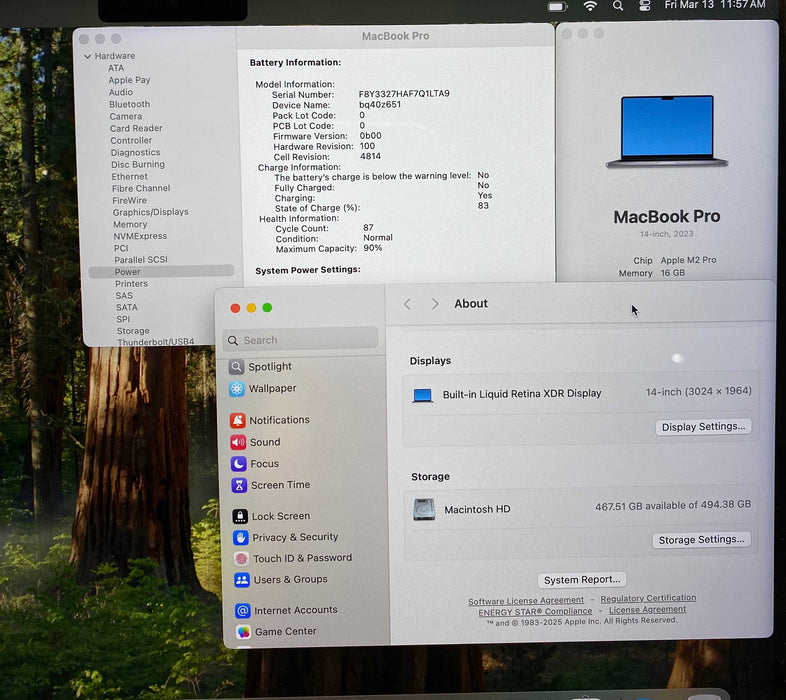The image size is (786, 700).
Task: Open Users & Groups icon
Action: click(x=242, y=580)
